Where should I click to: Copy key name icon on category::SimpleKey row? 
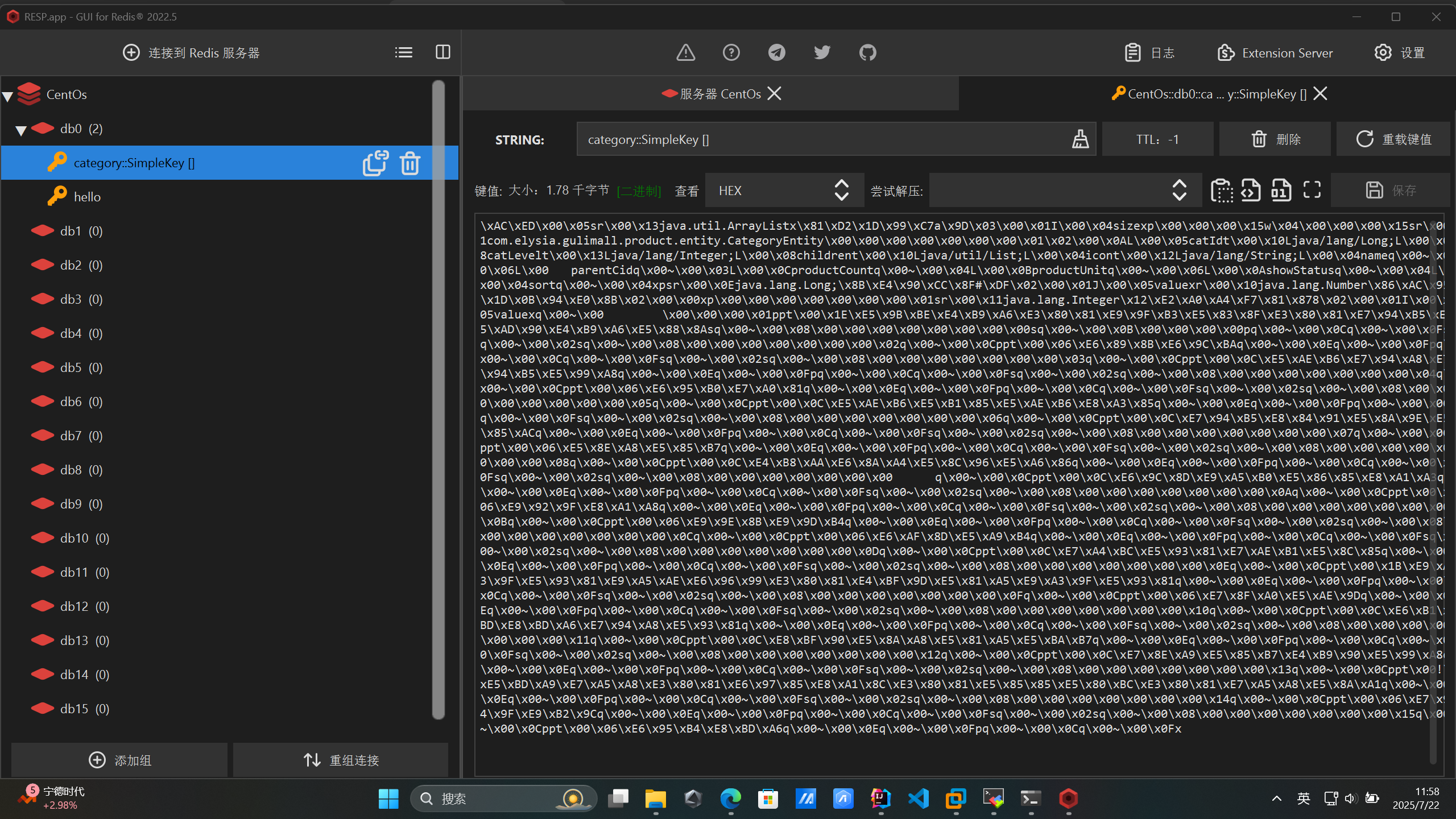click(375, 163)
